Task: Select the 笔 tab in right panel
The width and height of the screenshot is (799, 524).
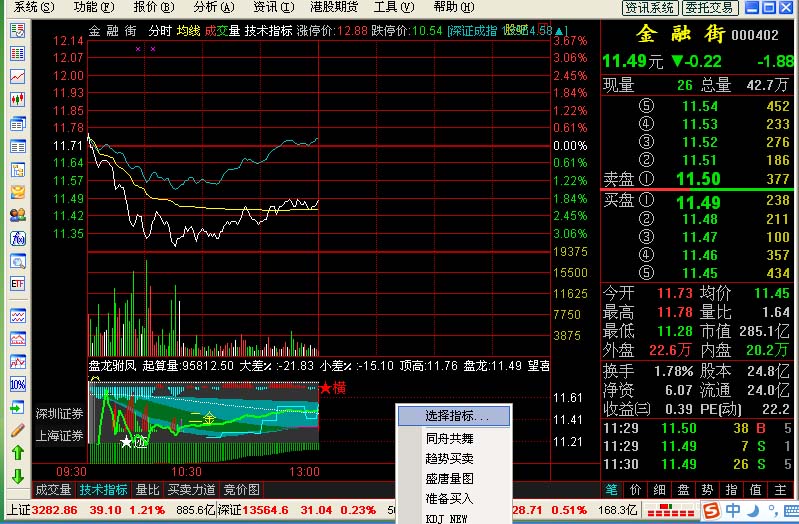Action: [x=611, y=490]
